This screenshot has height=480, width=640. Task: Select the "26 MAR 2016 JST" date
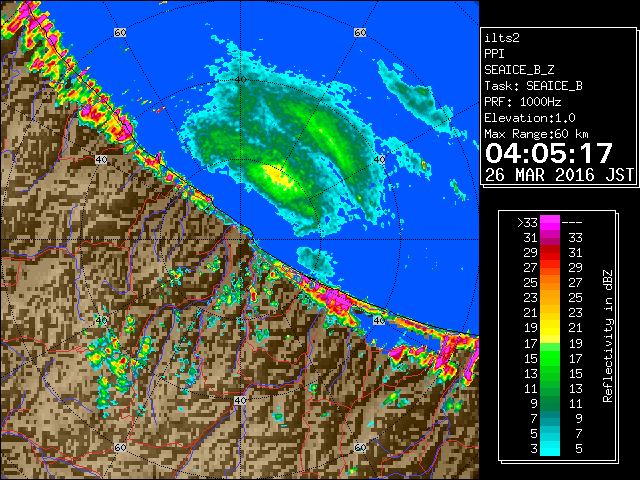[x=559, y=175]
